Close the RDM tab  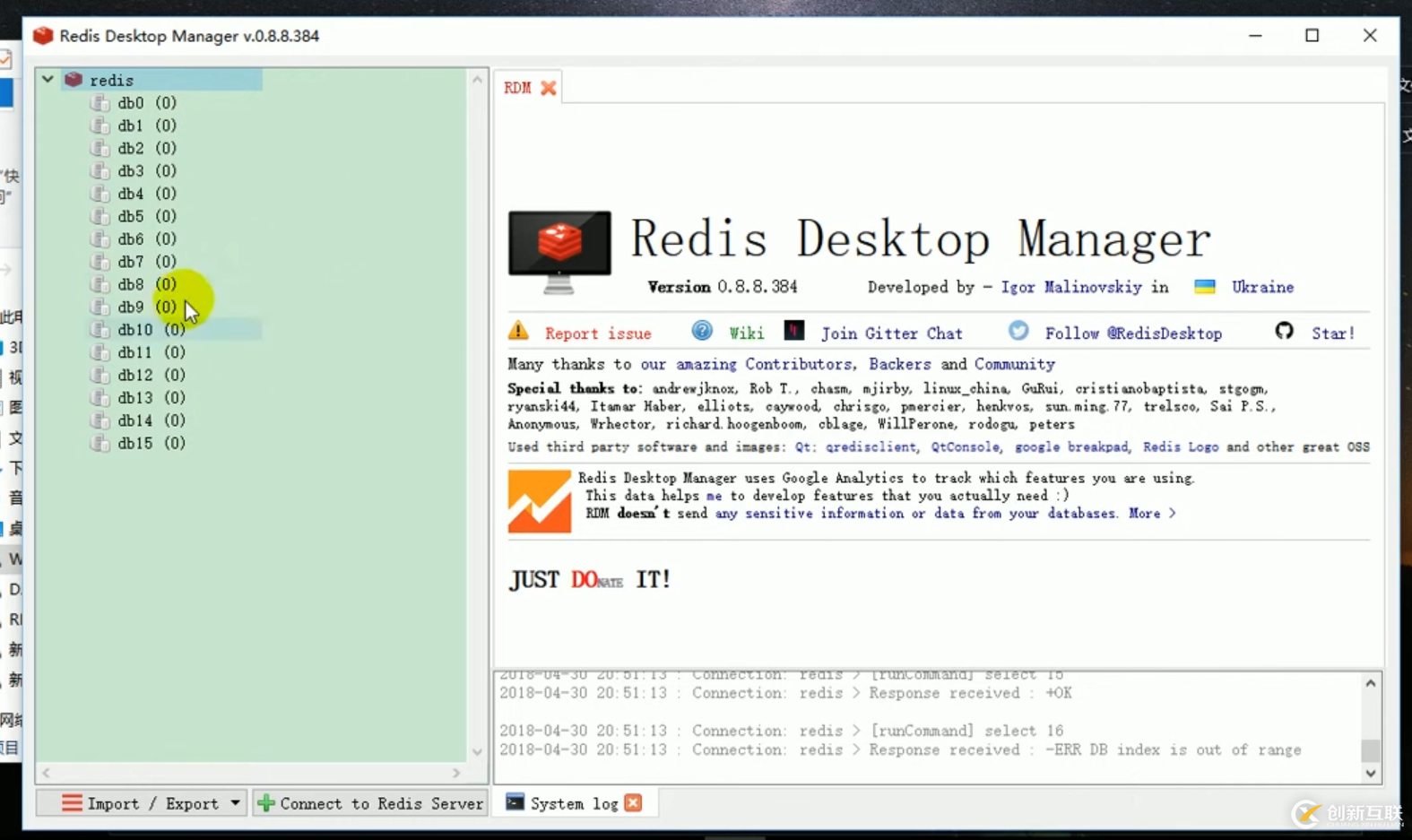(549, 88)
